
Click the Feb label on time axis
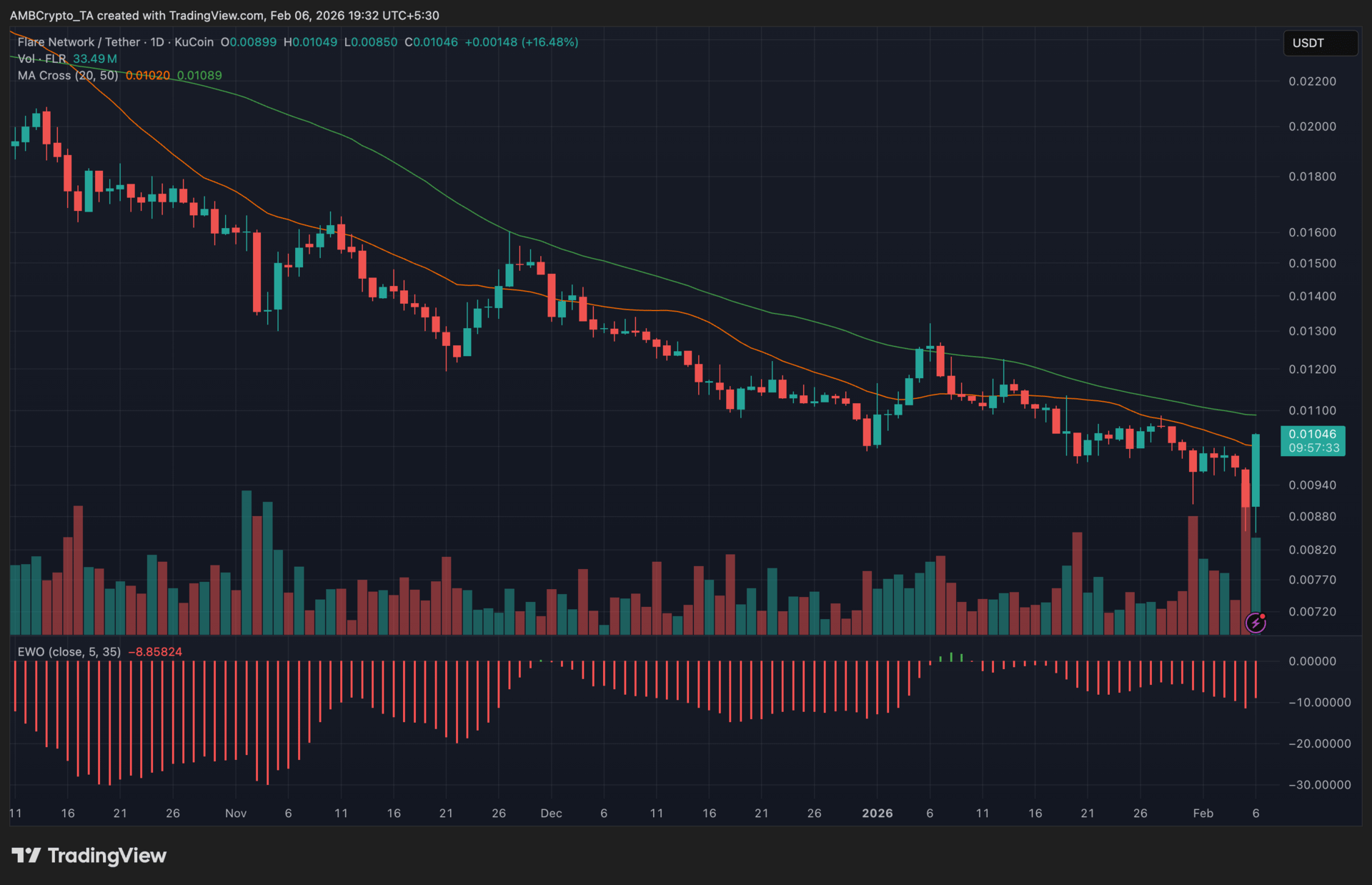pyautogui.click(x=1203, y=813)
